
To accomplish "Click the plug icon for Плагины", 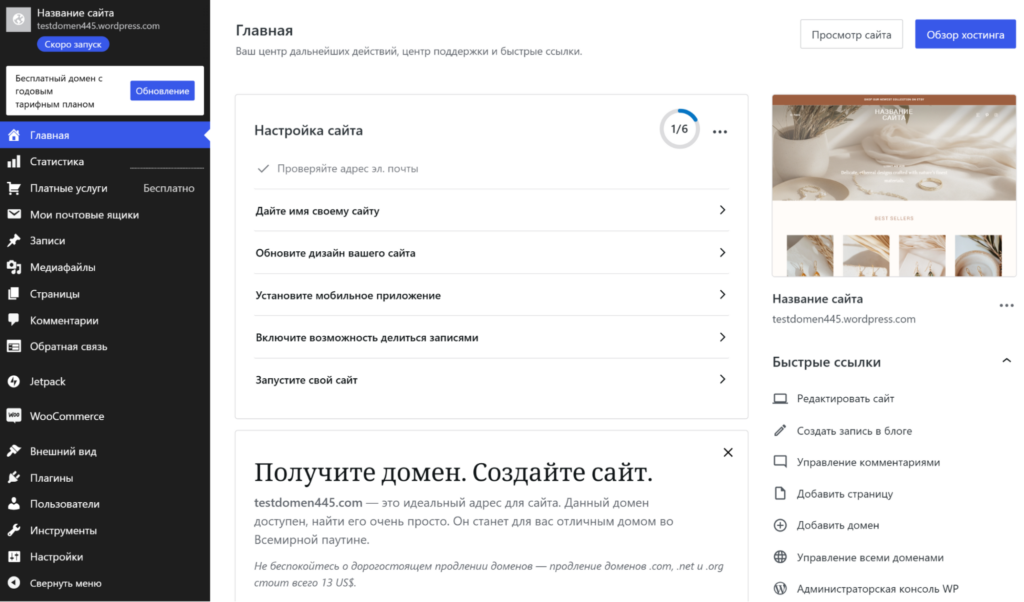I will coord(14,478).
